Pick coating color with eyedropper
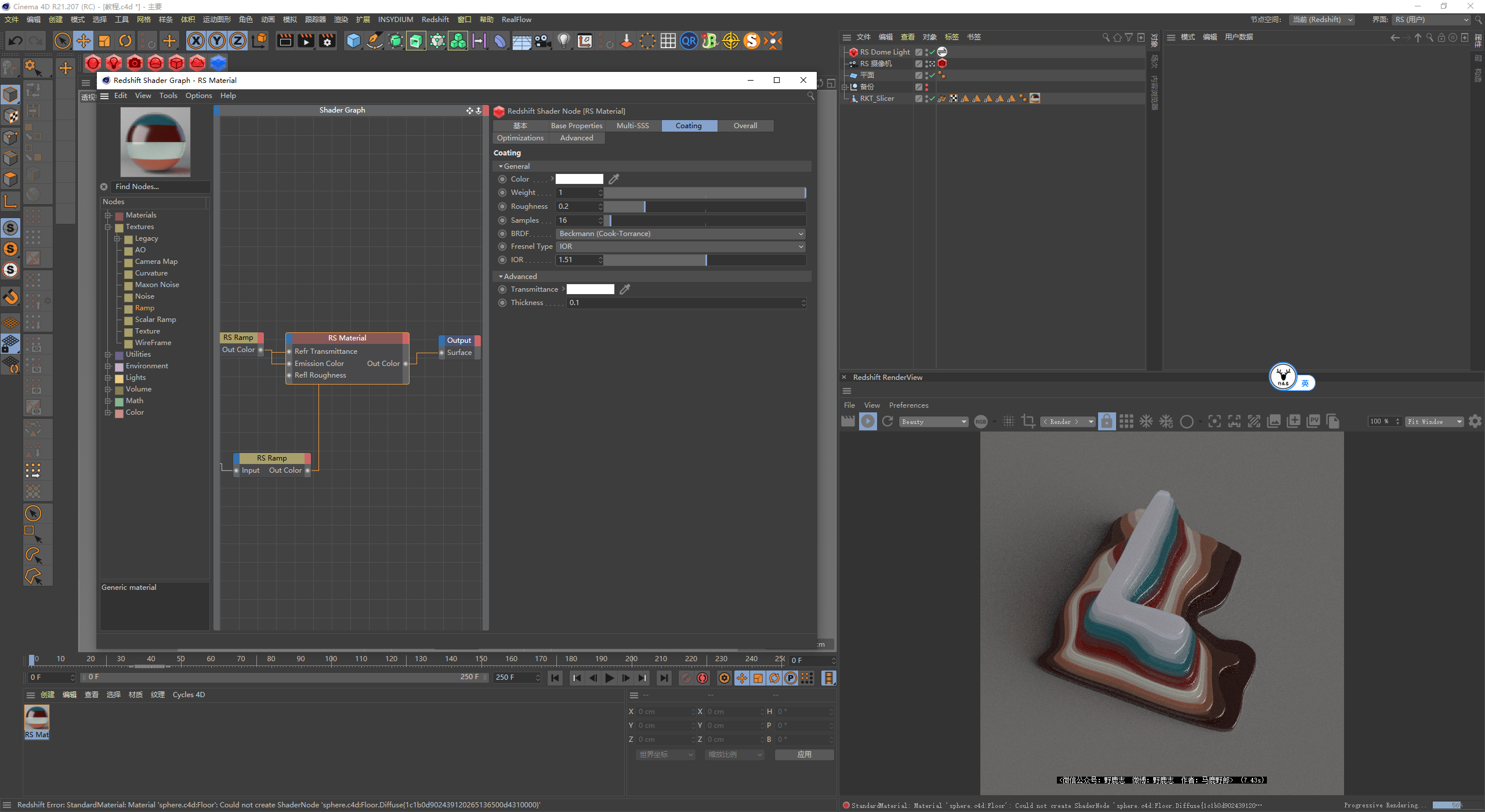Screen dimensions: 1485x812 (614, 179)
